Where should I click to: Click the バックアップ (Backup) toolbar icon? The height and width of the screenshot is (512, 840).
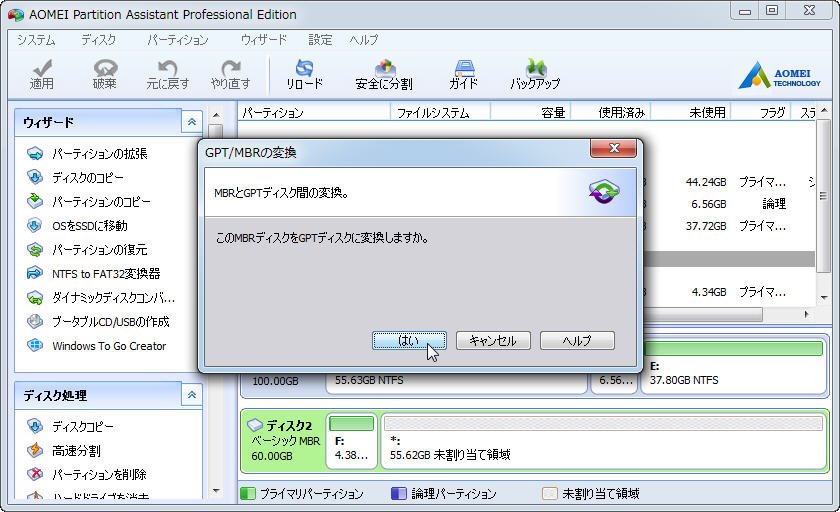click(535, 68)
